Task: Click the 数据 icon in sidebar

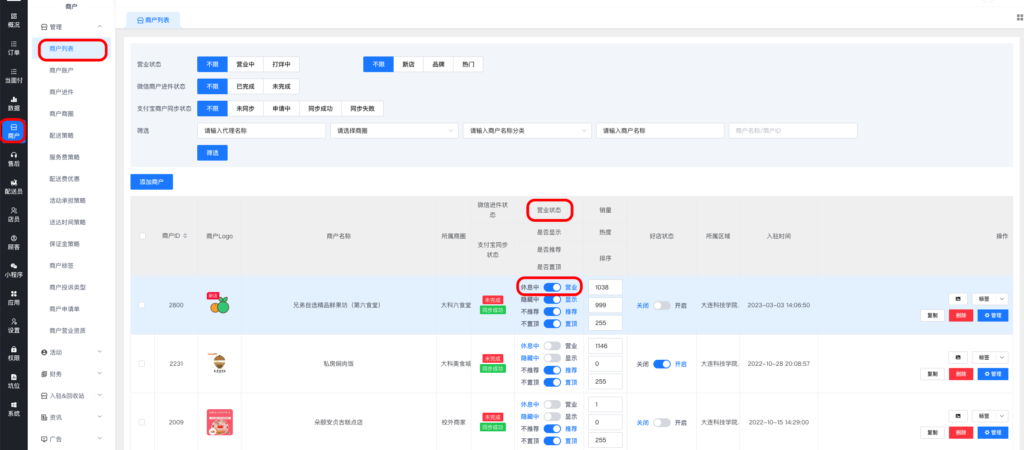Action: tap(13, 102)
